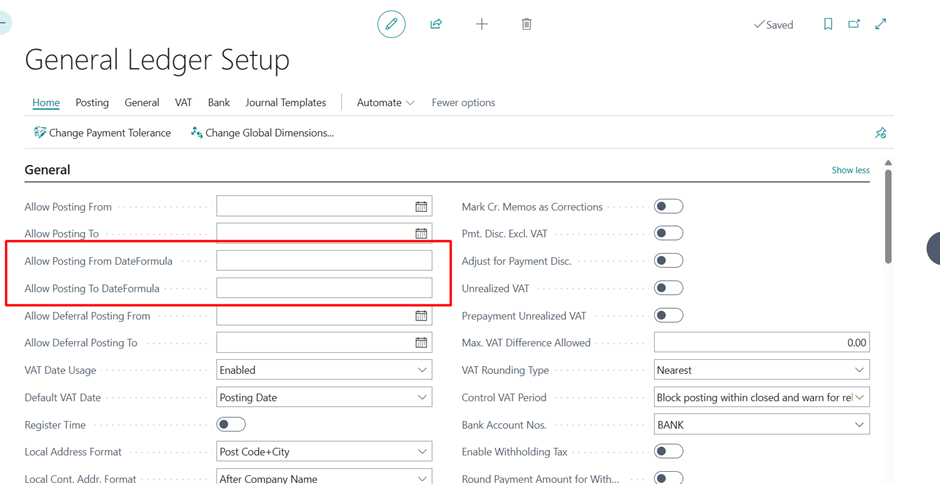The image size is (940, 484).
Task: Click scrollbar up arrow
Action: coord(888,163)
